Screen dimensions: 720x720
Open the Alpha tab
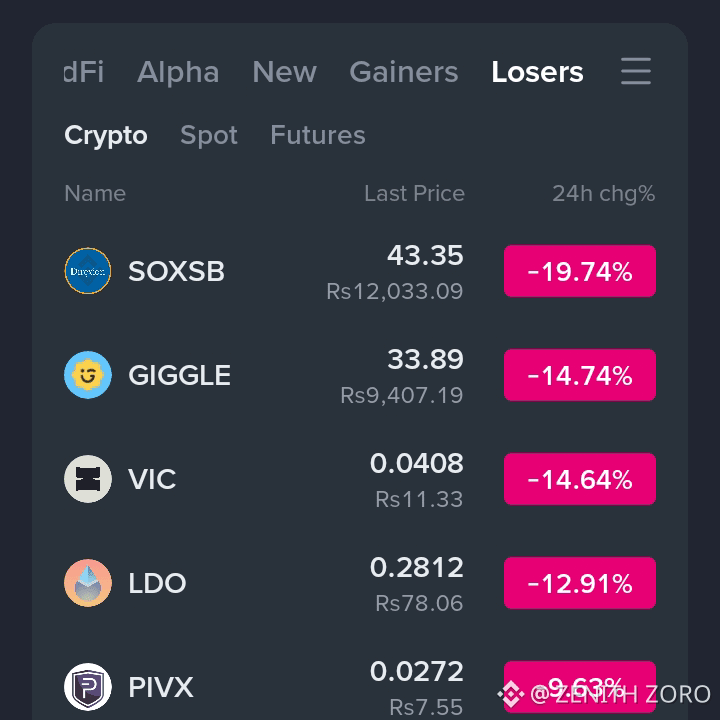[x=178, y=72]
